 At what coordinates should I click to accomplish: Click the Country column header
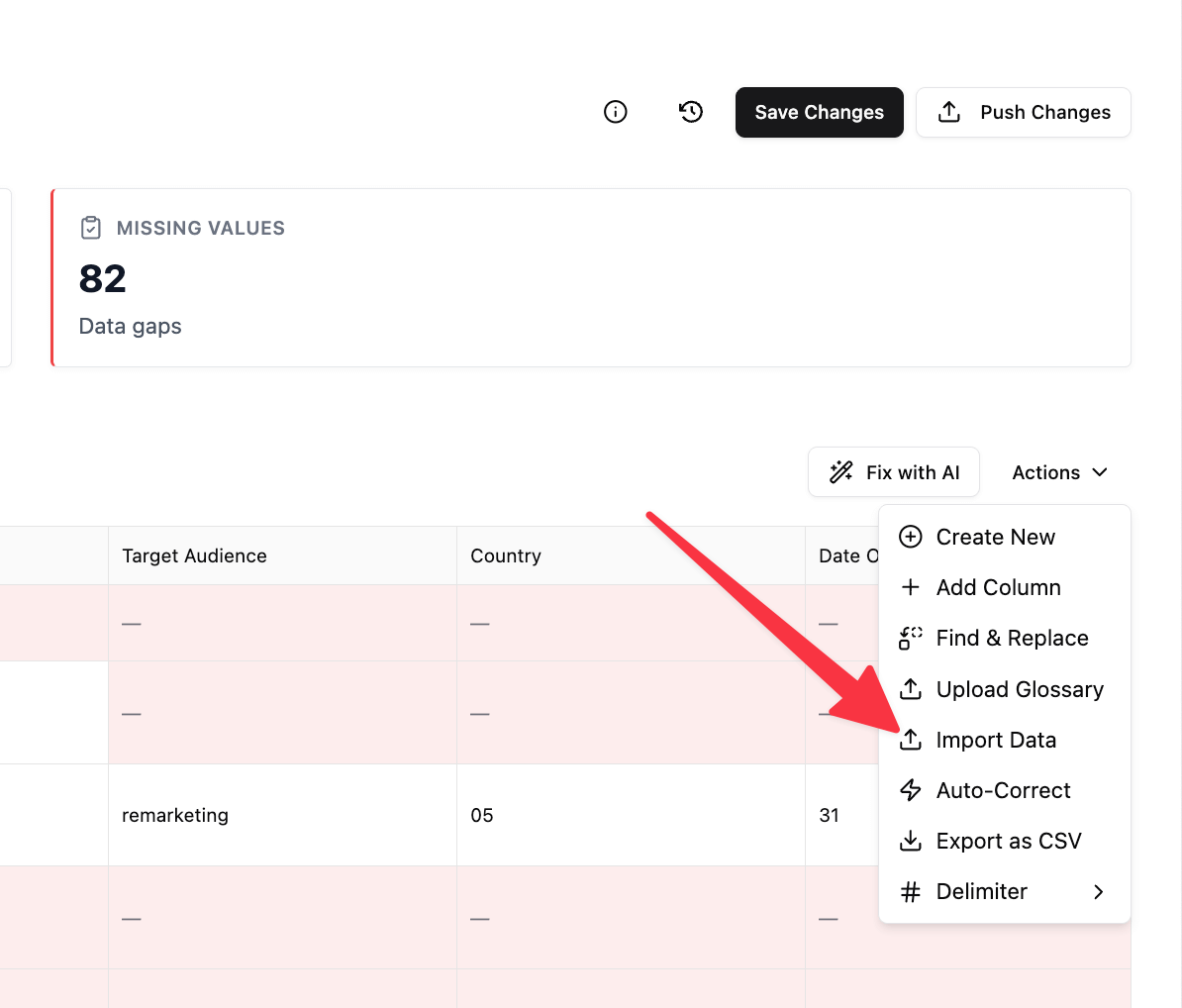click(506, 555)
